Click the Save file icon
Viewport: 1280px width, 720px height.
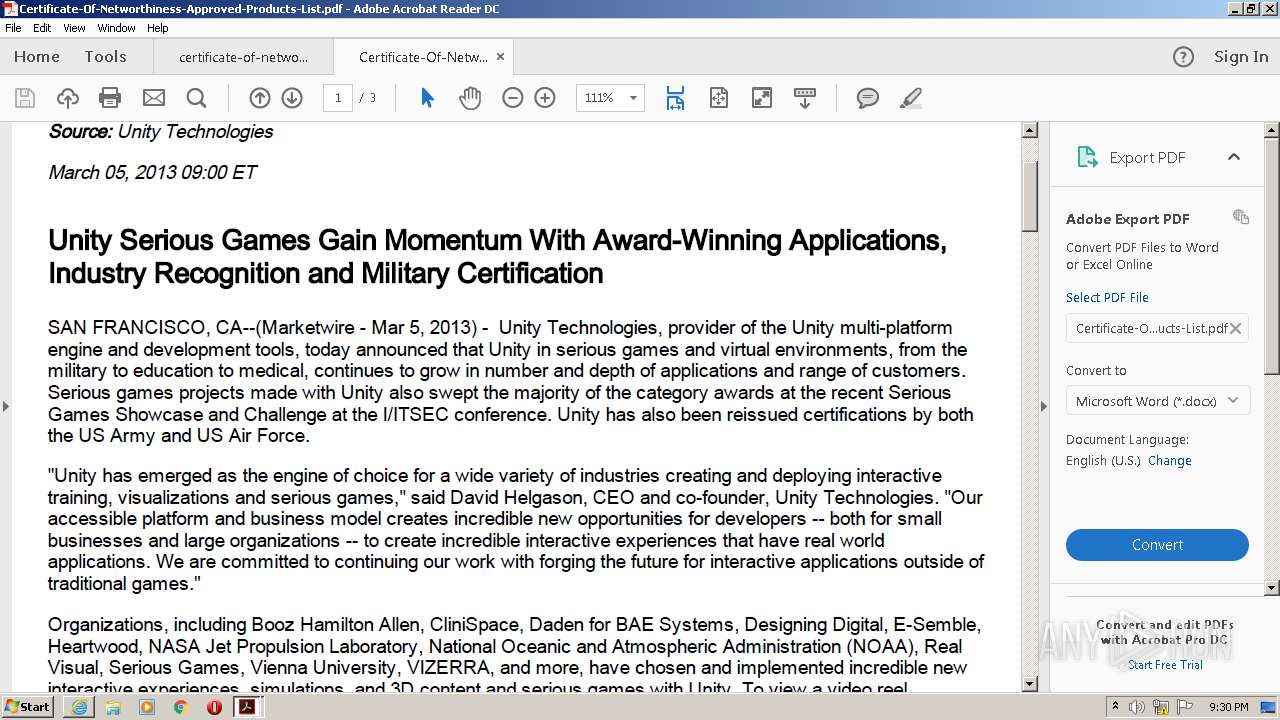(25, 98)
